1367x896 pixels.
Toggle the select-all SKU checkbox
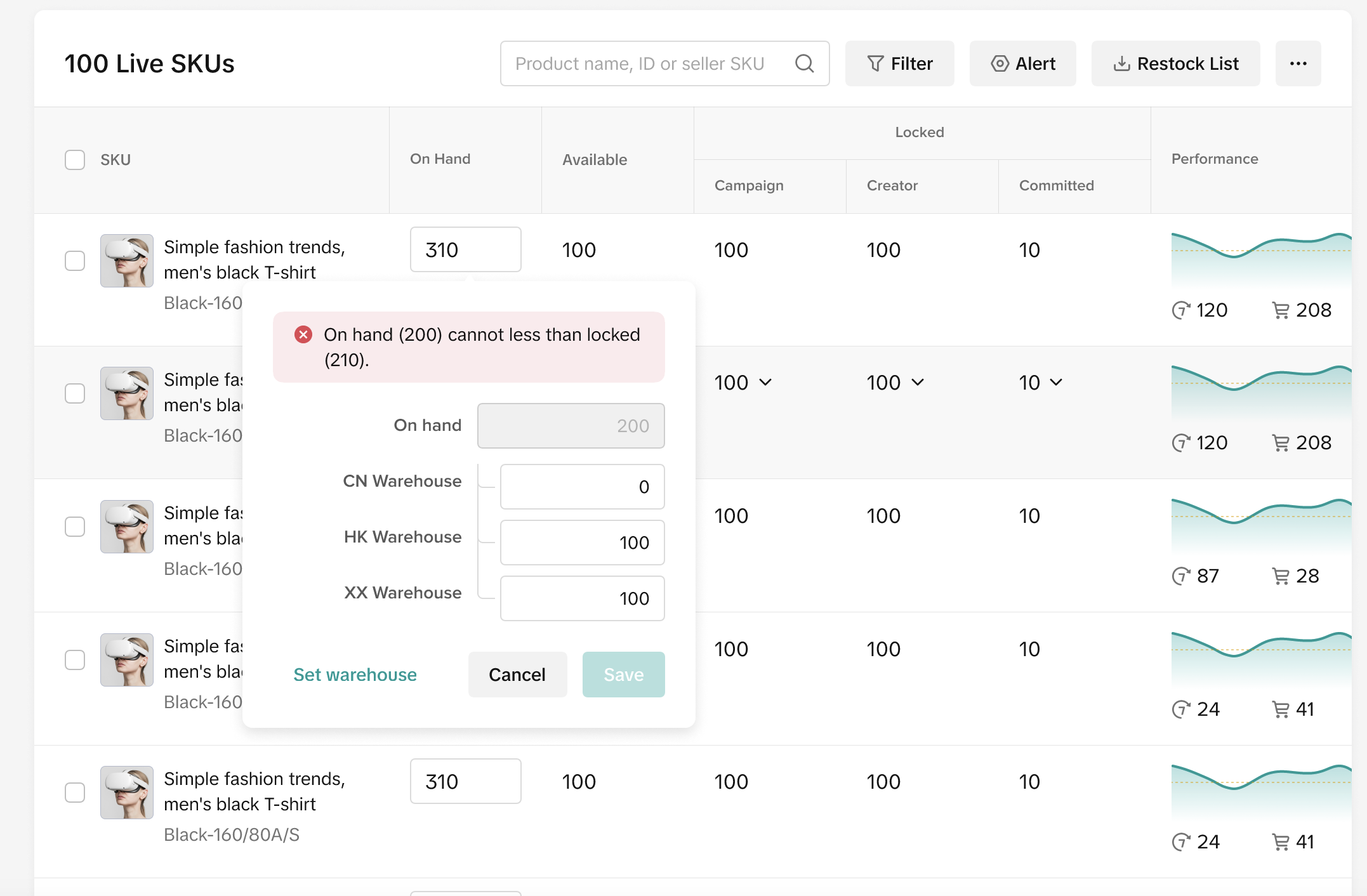[75, 159]
